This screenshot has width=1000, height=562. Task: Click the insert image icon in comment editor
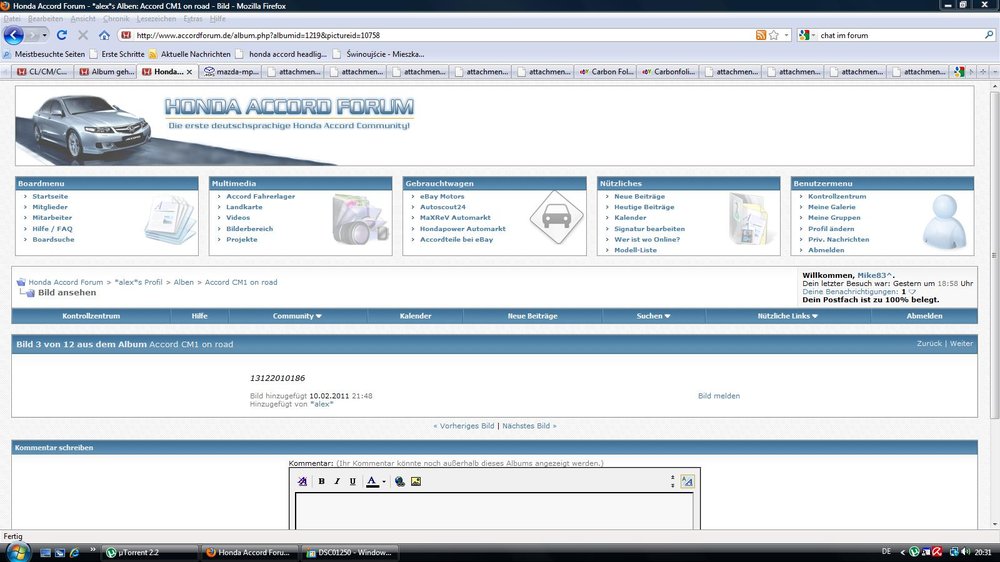click(x=416, y=481)
